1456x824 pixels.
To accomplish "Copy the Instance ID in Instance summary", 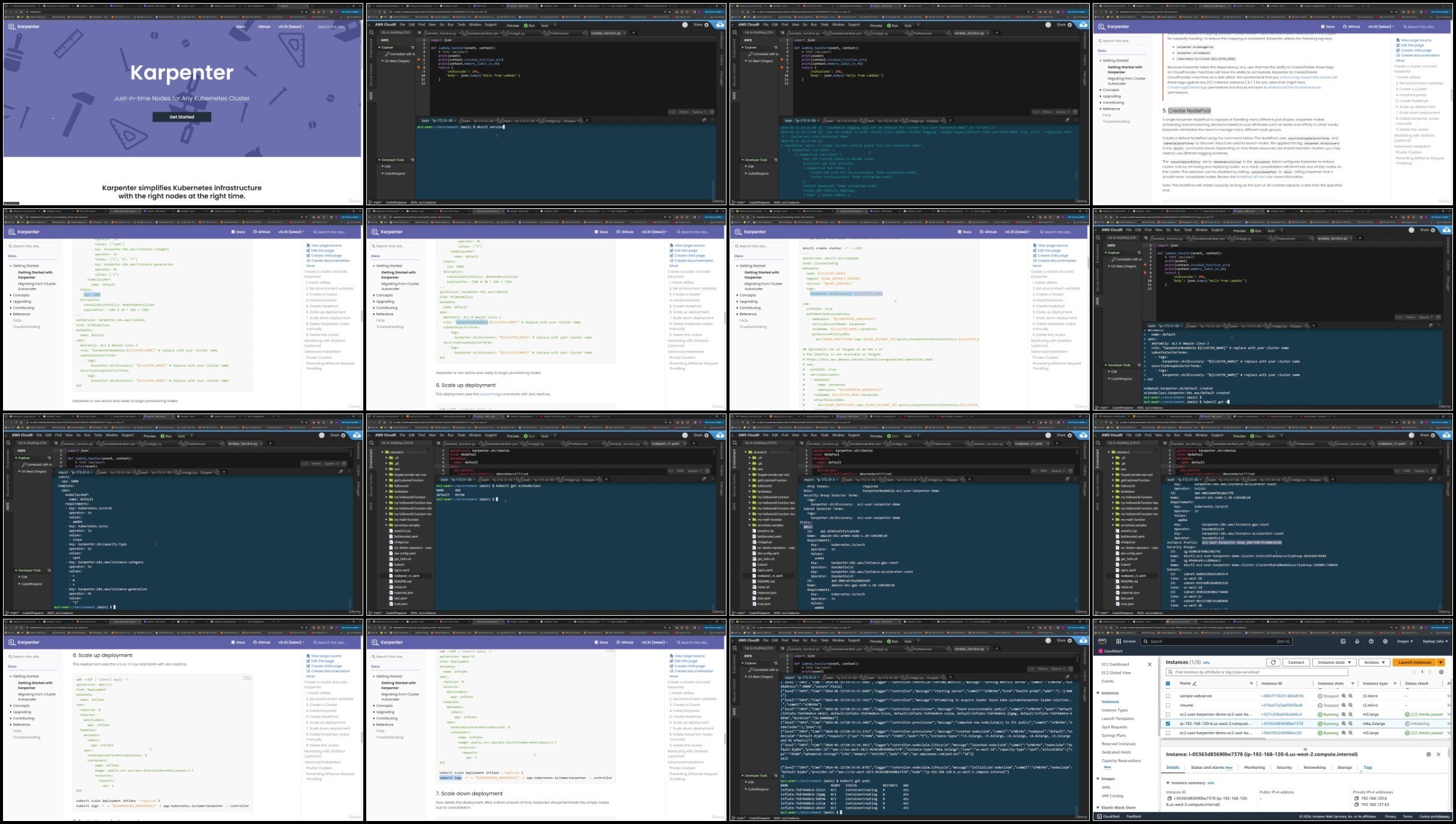I will click(1170, 798).
